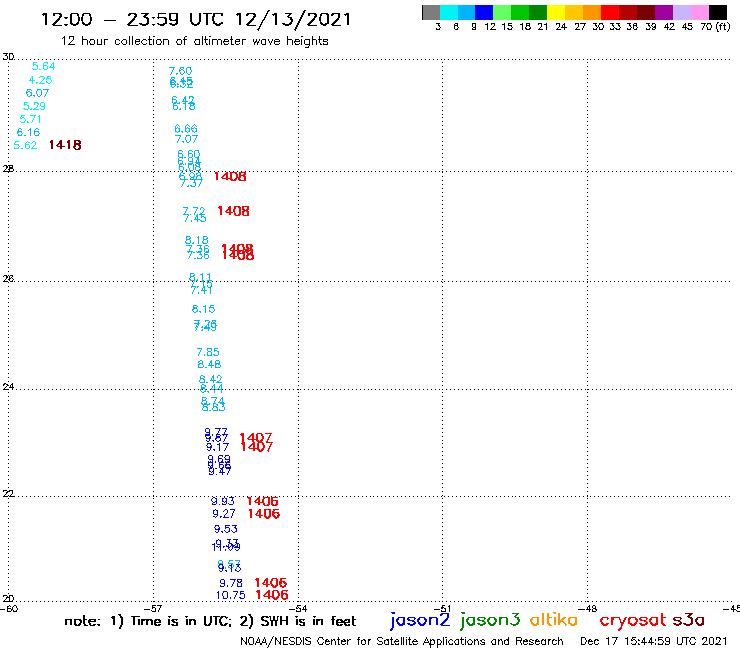
Task: Click the wave height value 6.16
Action: (x=28, y=132)
